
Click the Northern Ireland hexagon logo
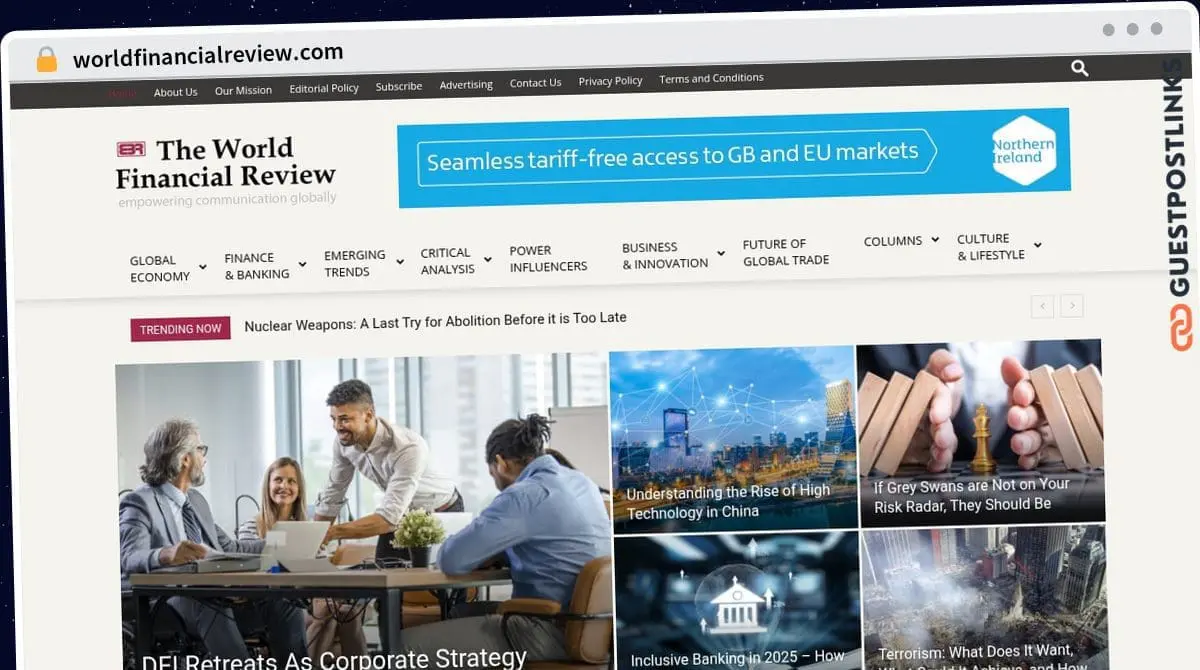coord(1024,151)
